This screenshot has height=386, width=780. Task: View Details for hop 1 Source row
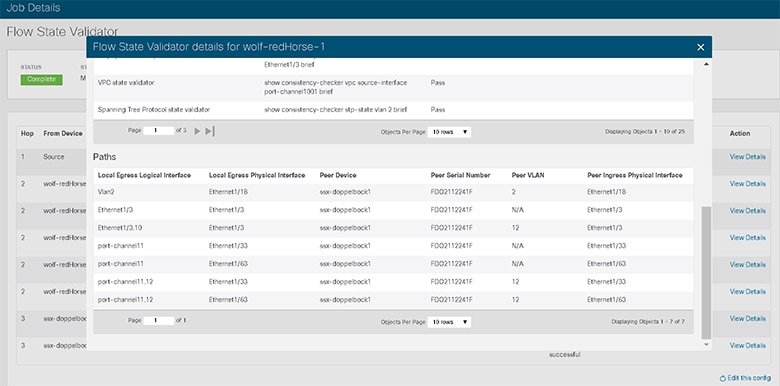click(x=747, y=157)
